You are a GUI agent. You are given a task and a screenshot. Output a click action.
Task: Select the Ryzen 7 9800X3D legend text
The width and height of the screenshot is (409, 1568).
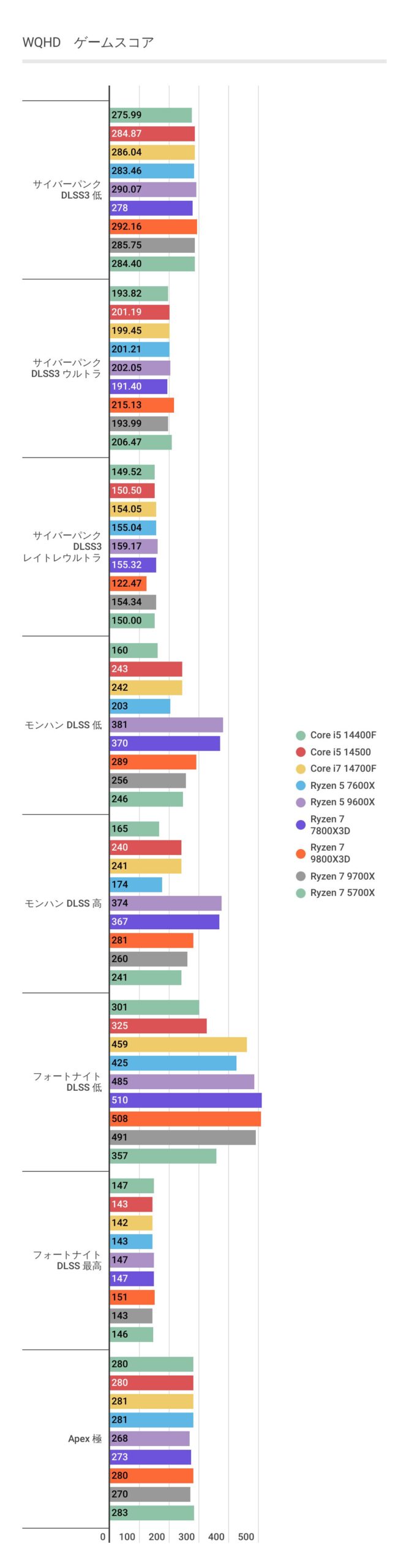click(330, 853)
